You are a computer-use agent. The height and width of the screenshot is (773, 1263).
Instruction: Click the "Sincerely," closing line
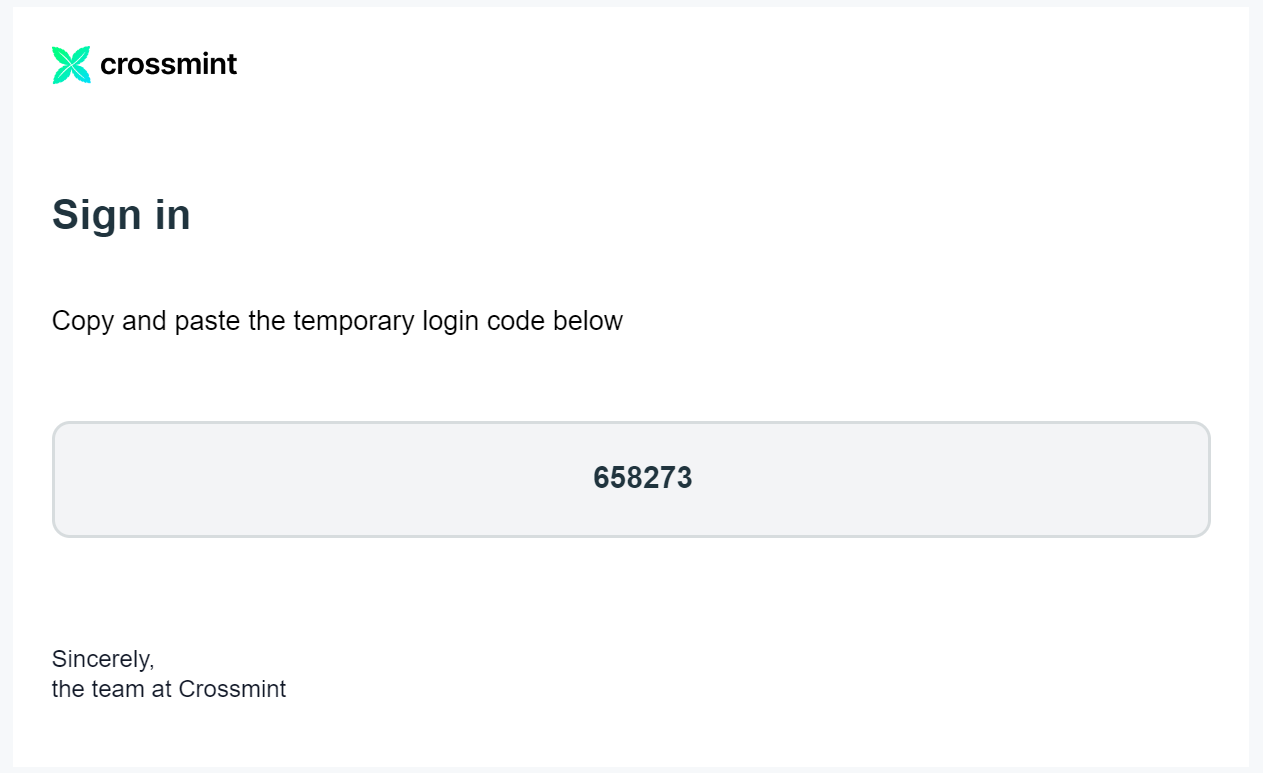pos(103,659)
